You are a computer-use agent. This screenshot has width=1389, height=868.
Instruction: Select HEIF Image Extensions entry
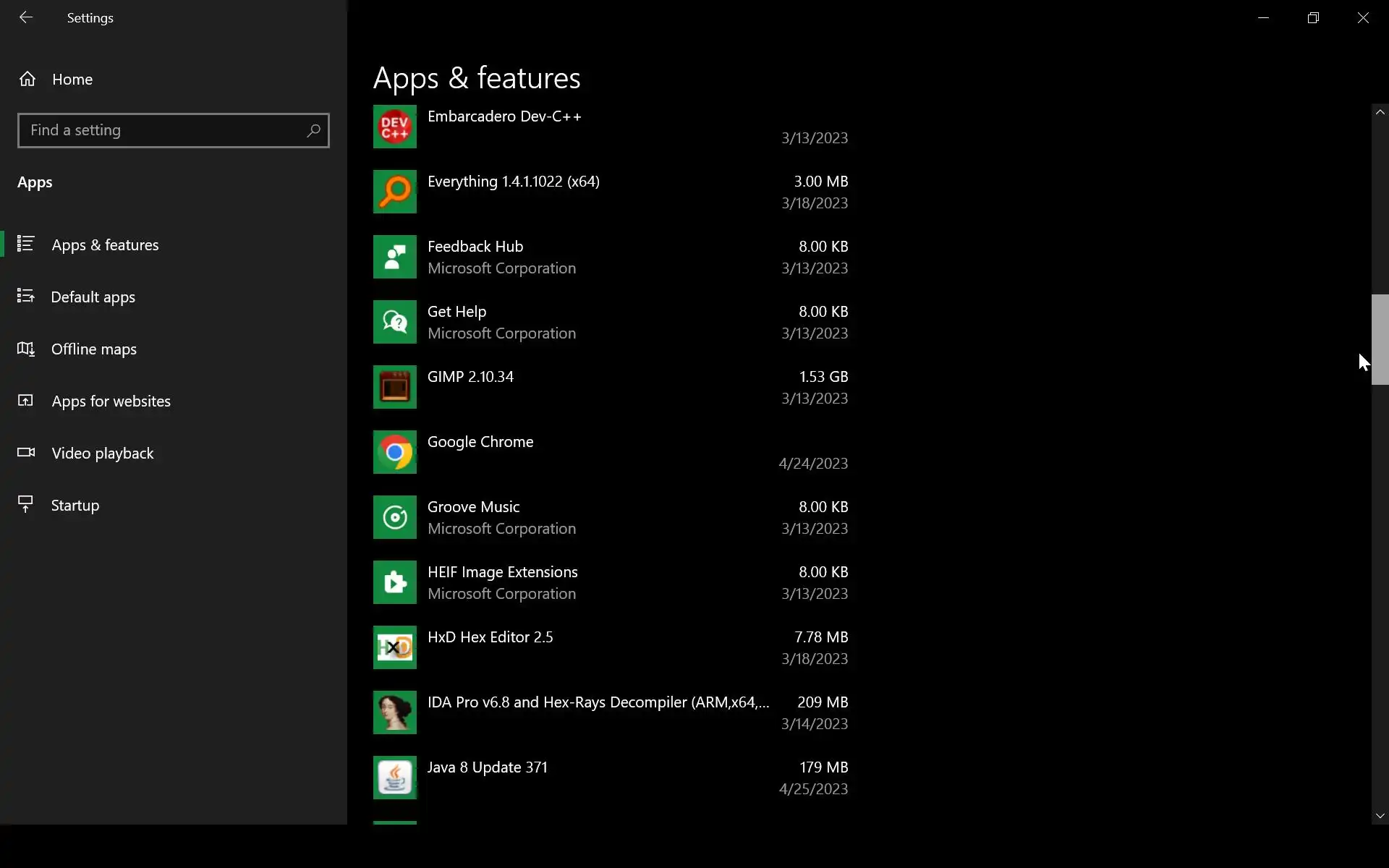[502, 582]
